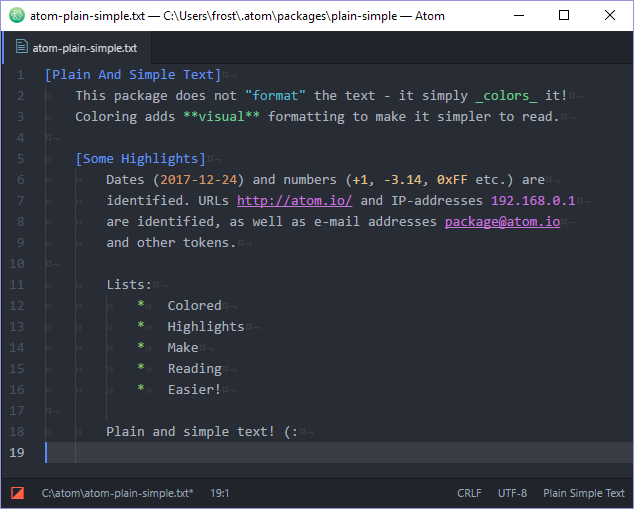Click the words 'e-mail addresses' on line 8
The image size is (634, 509).
pos(375,222)
